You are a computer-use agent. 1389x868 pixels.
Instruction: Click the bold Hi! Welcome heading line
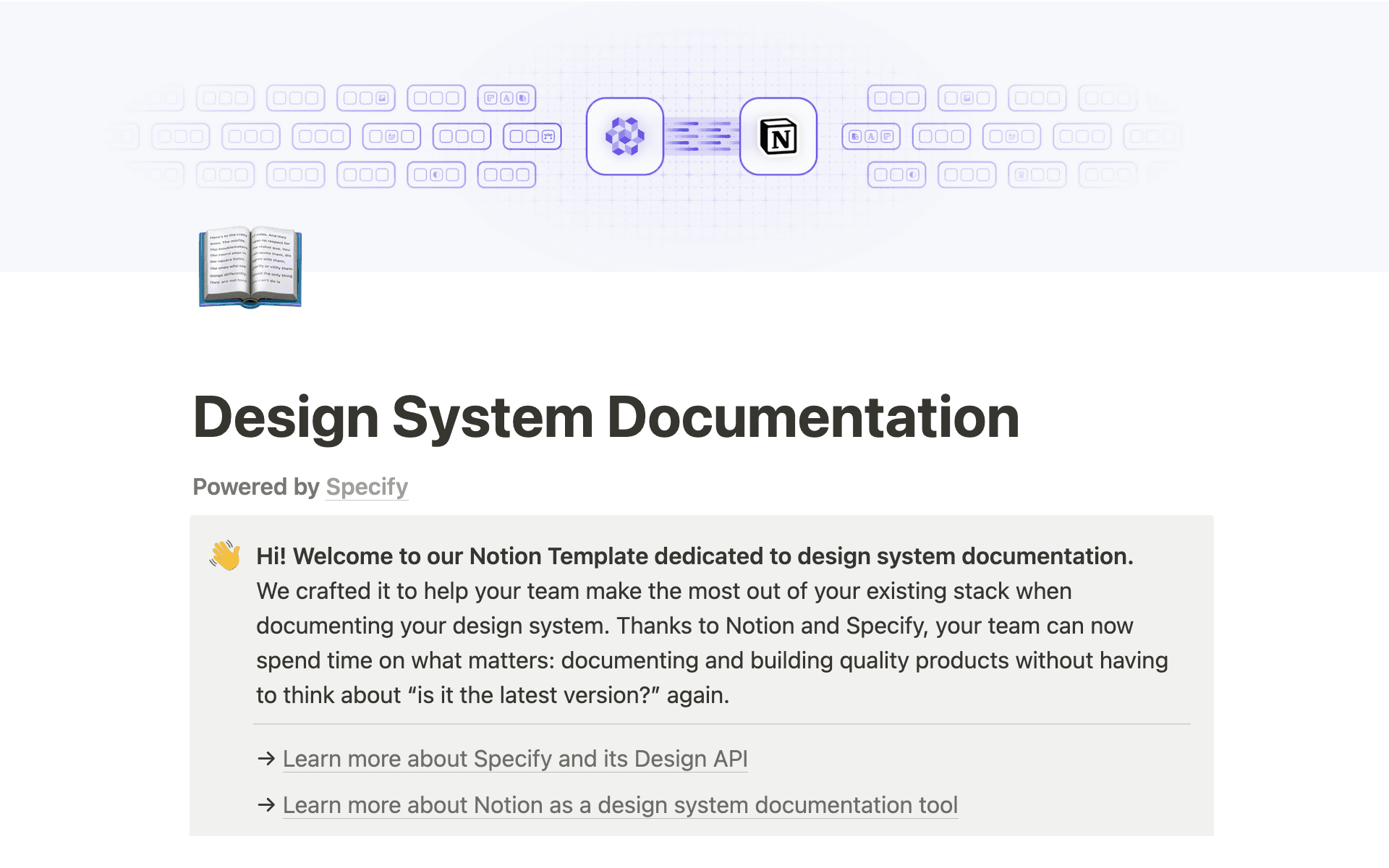(x=694, y=556)
